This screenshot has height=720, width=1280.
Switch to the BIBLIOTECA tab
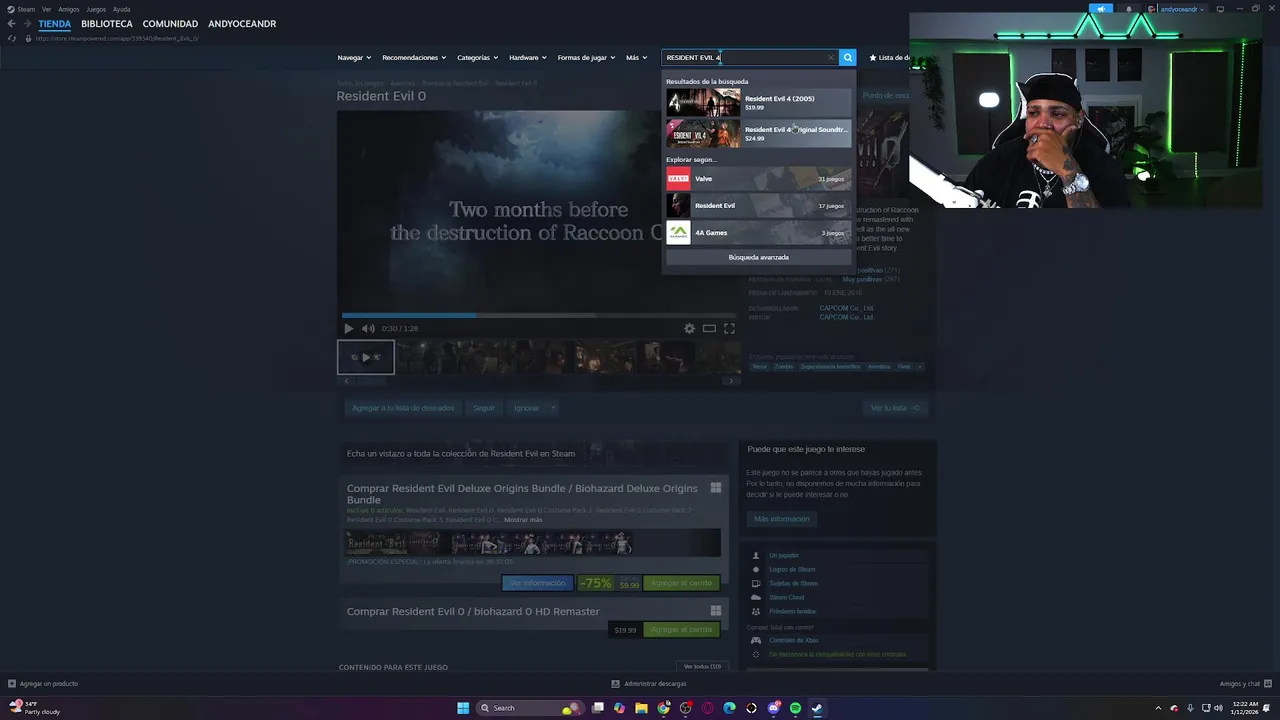107,23
